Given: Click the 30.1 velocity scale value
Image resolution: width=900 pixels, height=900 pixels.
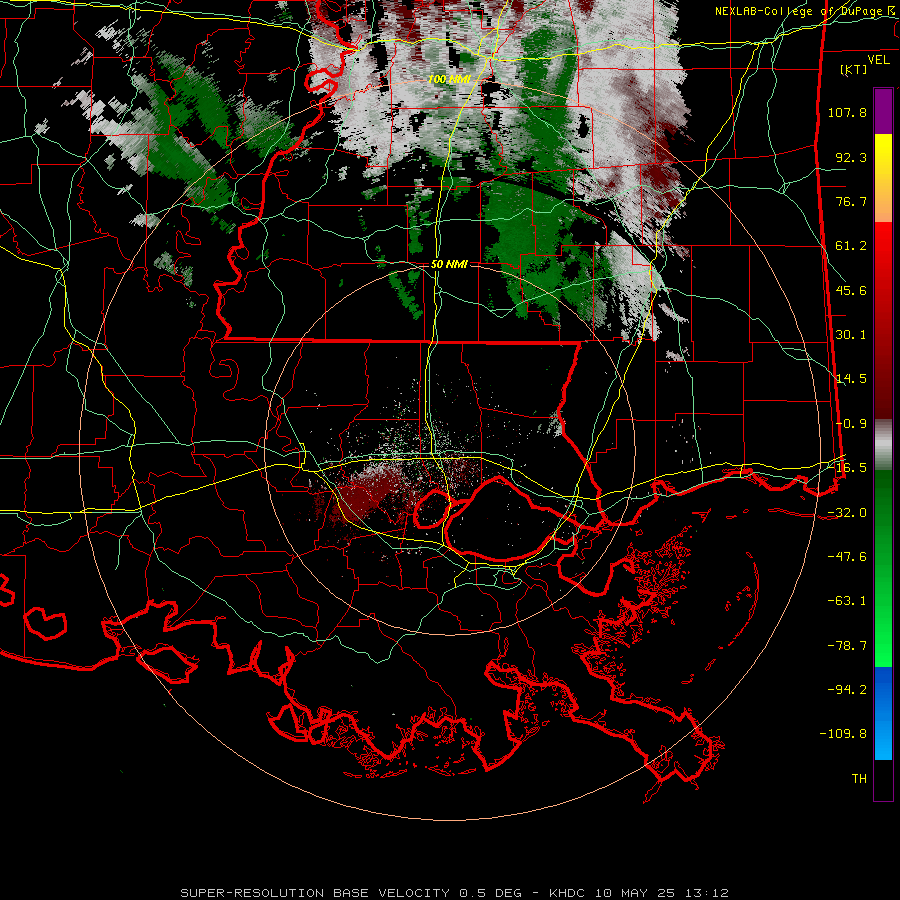Looking at the screenshot, I should [851, 335].
